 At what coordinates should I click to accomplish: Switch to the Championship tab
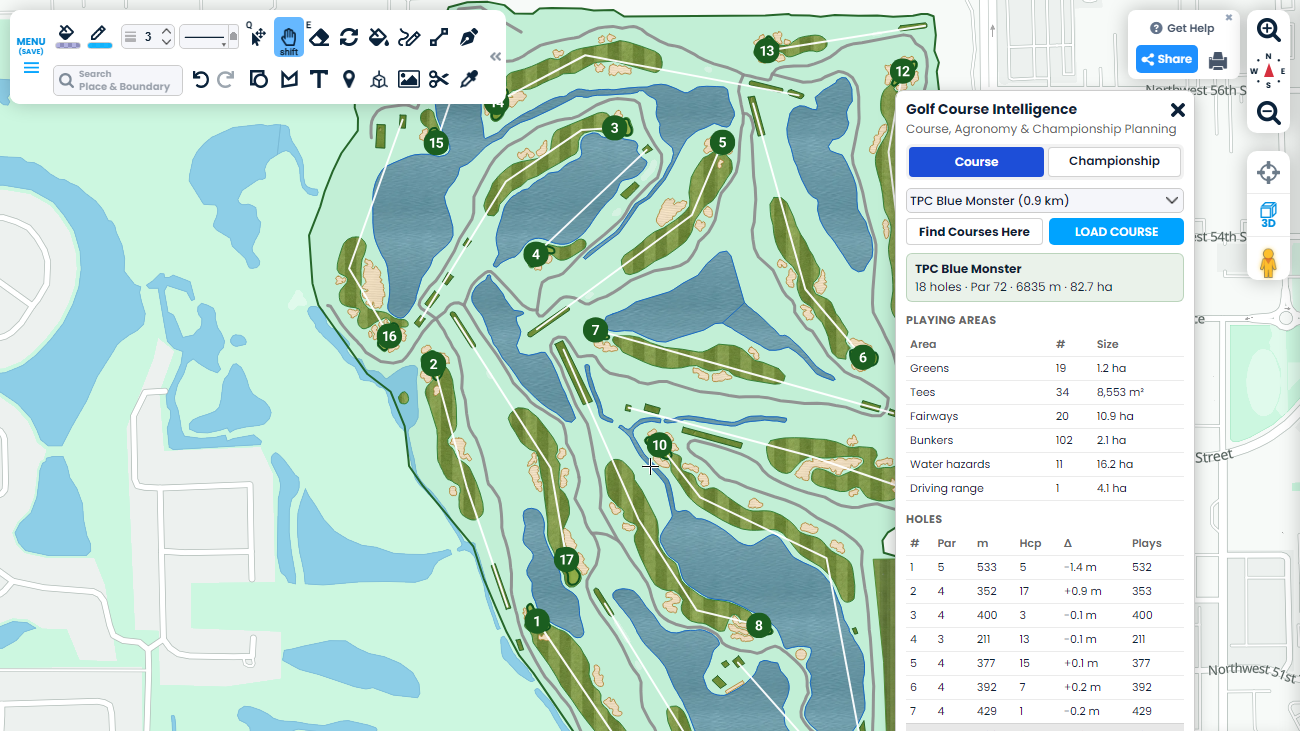(1114, 161)
